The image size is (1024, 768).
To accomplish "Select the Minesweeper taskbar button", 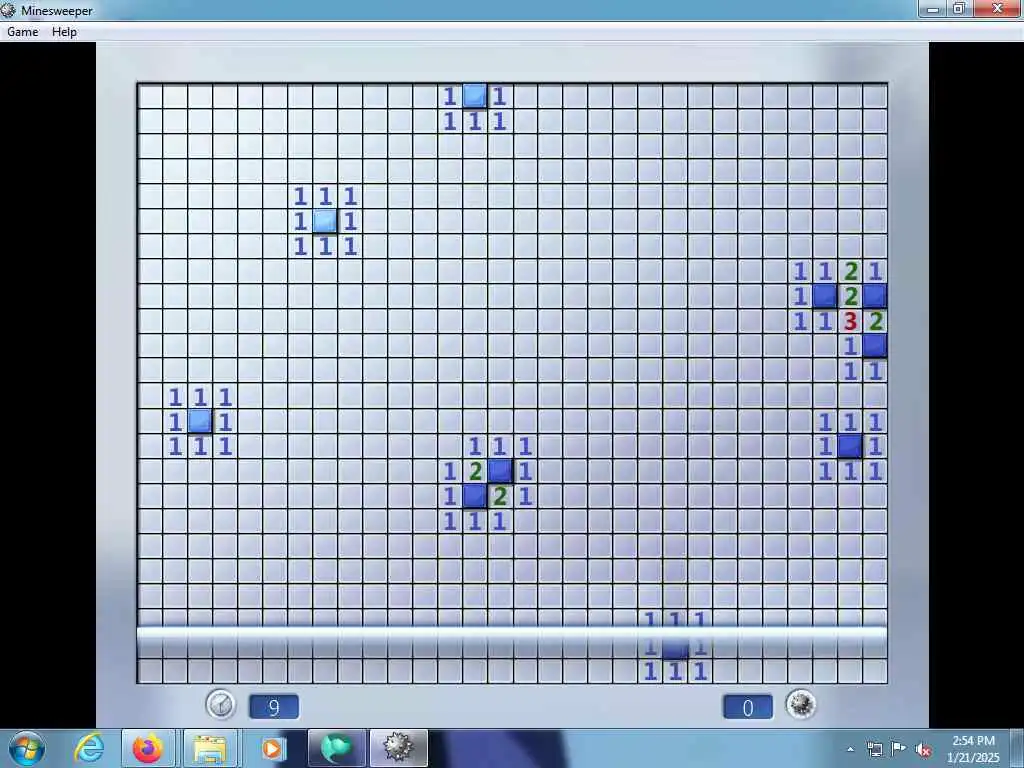I will pyautogui.click(x=399, y=748).
